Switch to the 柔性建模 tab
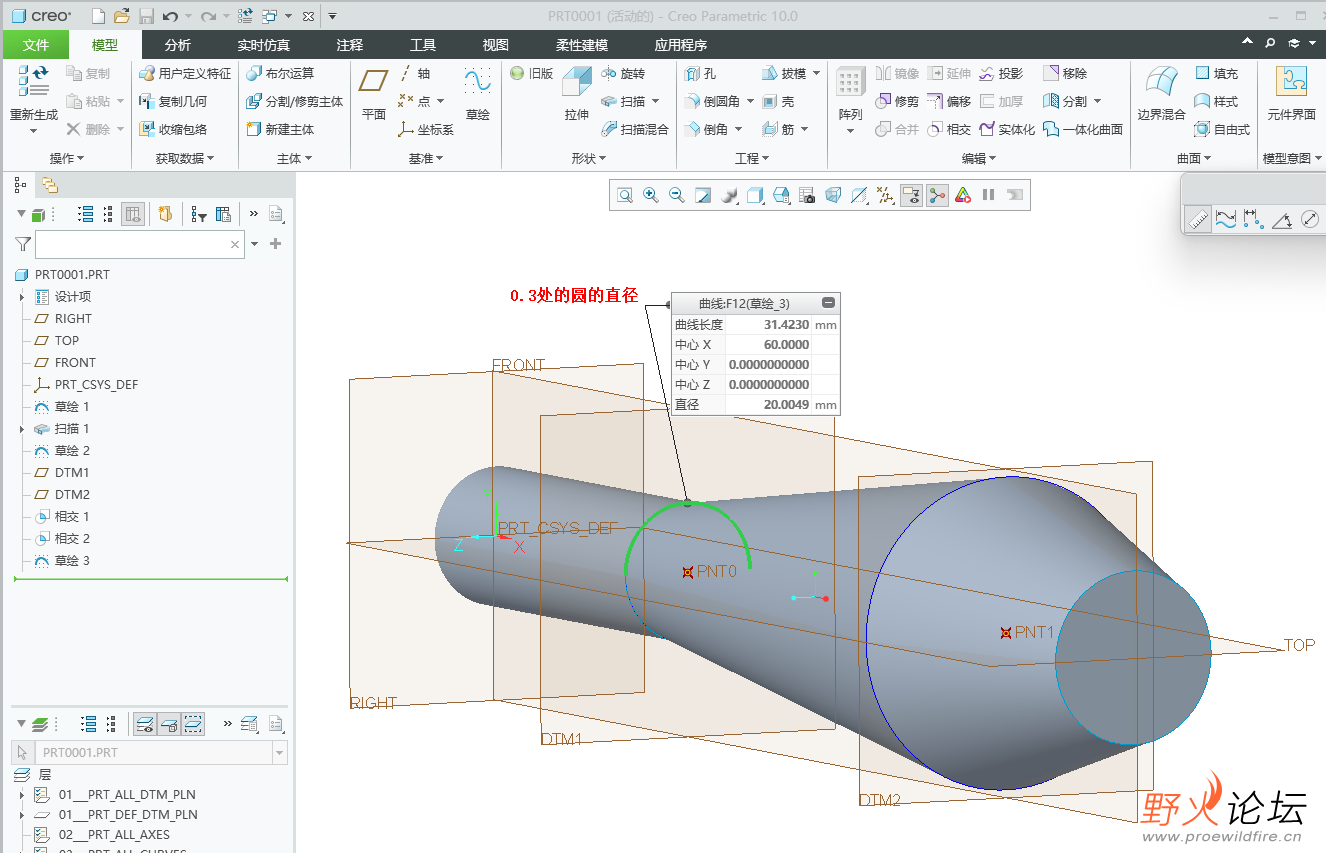 tap(581, 45)
